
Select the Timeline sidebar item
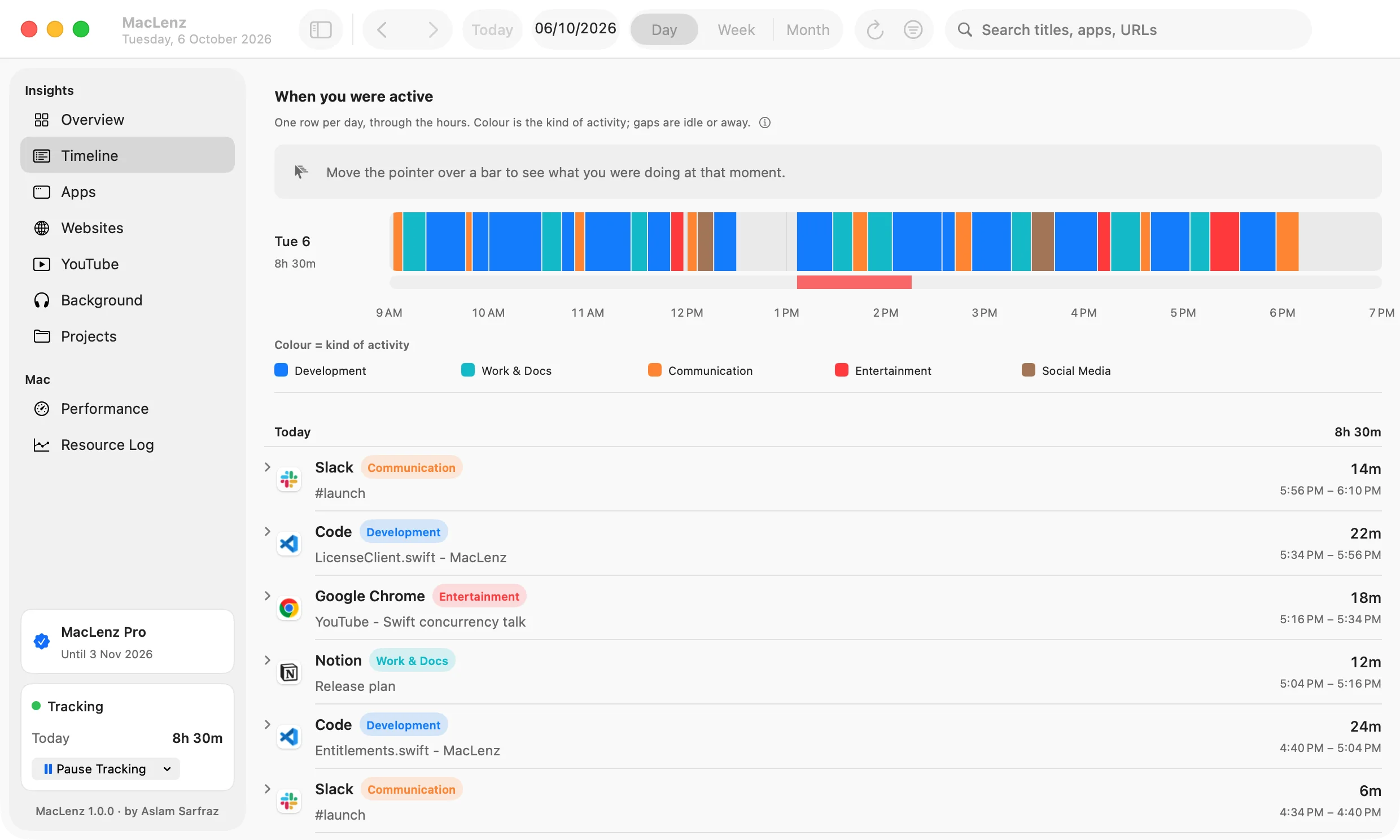click(x=128, y=155)
